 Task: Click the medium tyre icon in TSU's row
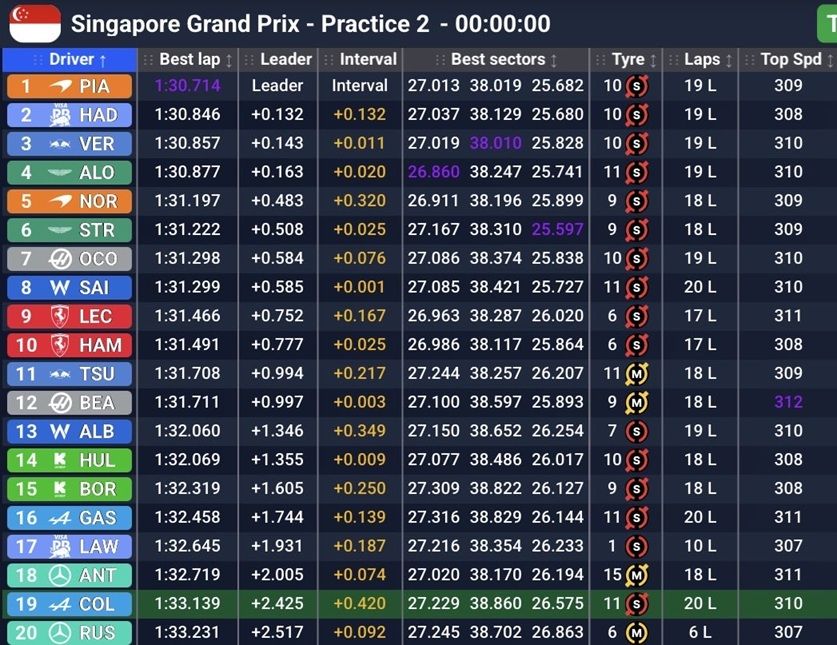coord(635,374)
